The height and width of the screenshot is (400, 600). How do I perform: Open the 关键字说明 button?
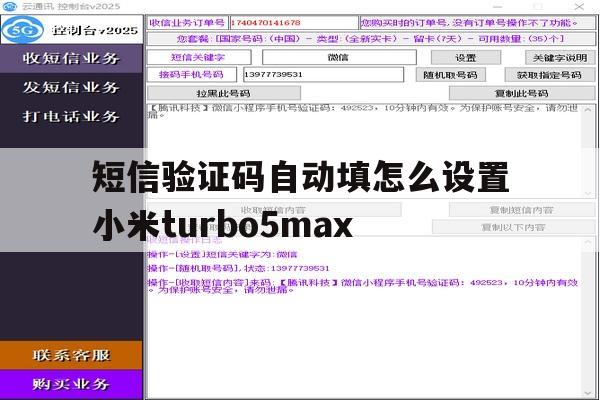560,58
